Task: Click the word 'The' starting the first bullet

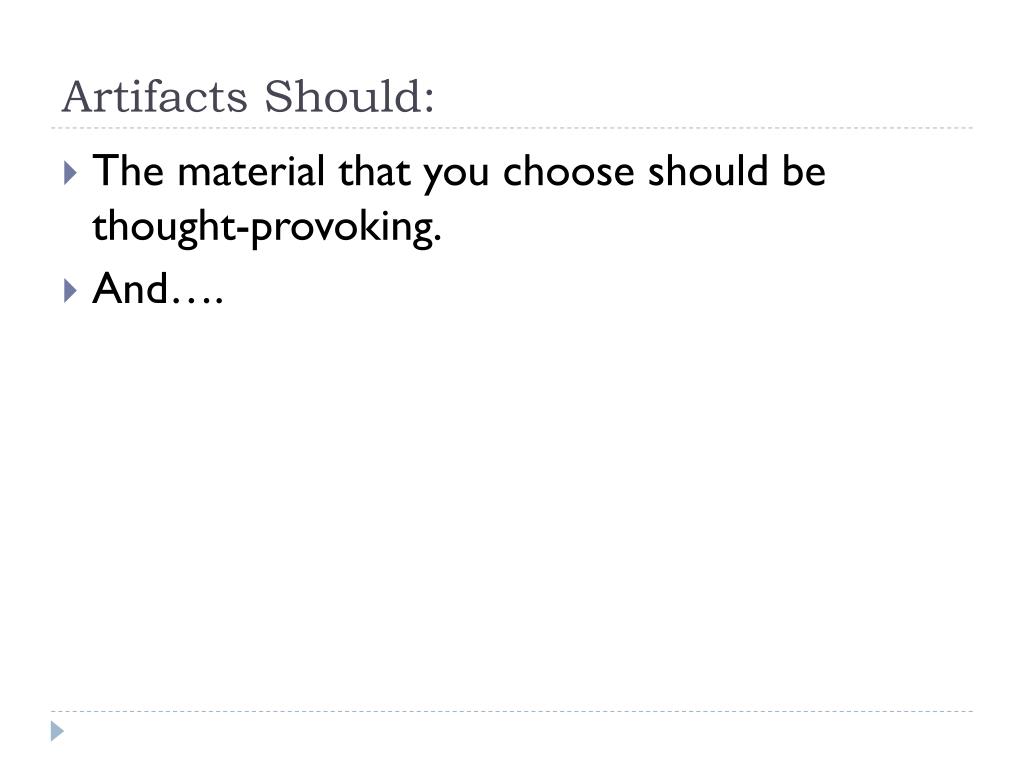Action: pyautogui.click(x=128, y=171)
